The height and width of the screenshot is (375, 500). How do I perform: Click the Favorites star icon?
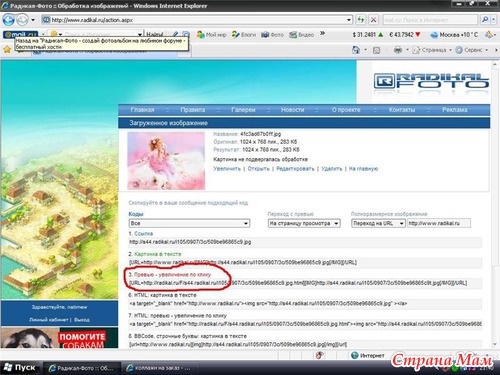tap(7, 50)
